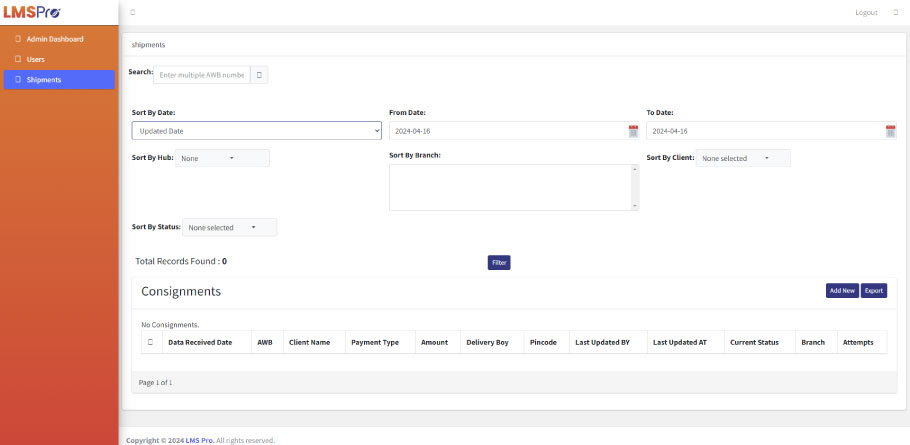The image size is (910, 445).
Task: Click the Admin Dashboard sidebar icon
Action: pyautogui.click(x=17, y=39)
